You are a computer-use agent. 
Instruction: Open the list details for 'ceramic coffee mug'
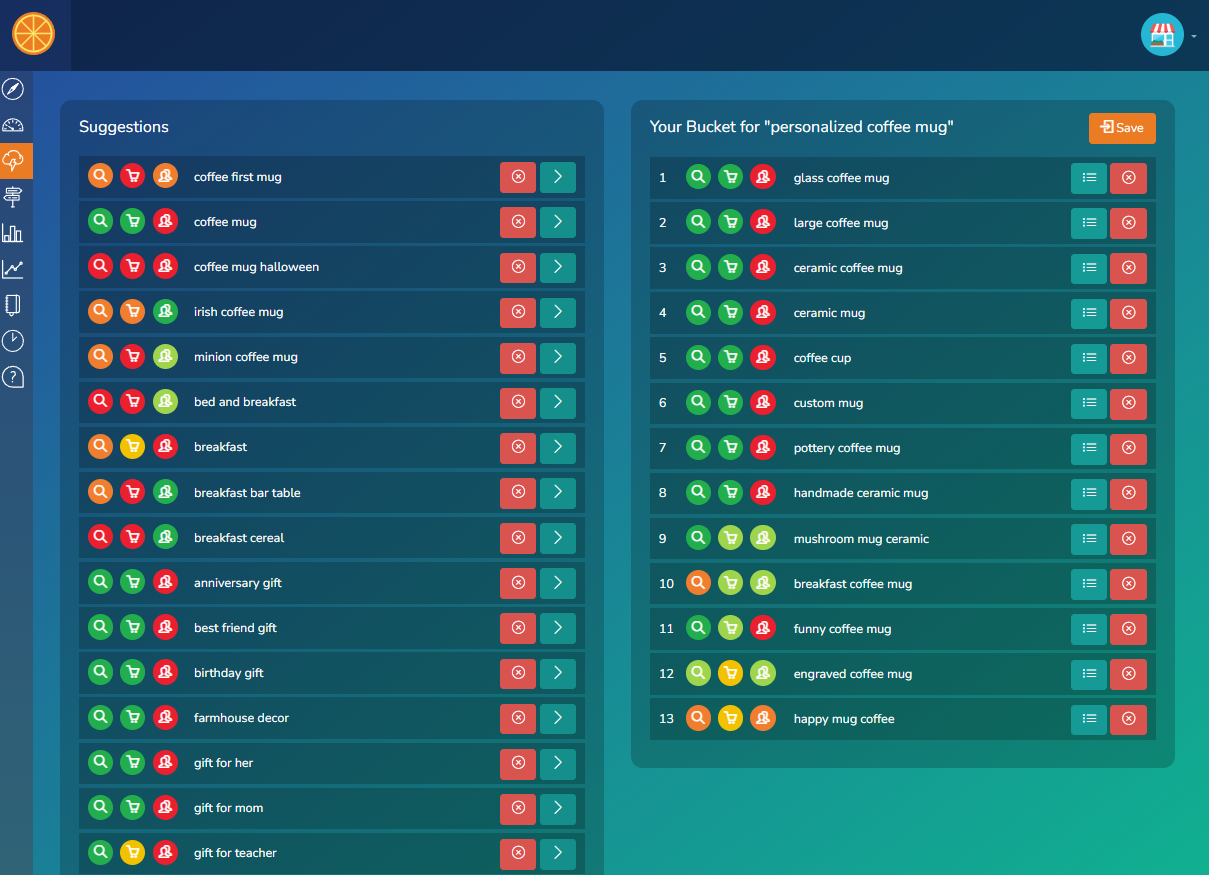[1089, 268]
